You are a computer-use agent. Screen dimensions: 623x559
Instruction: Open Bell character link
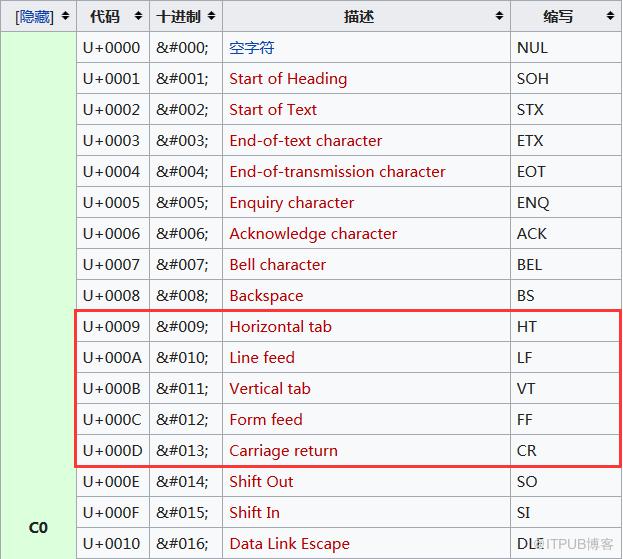coord(277,265)
